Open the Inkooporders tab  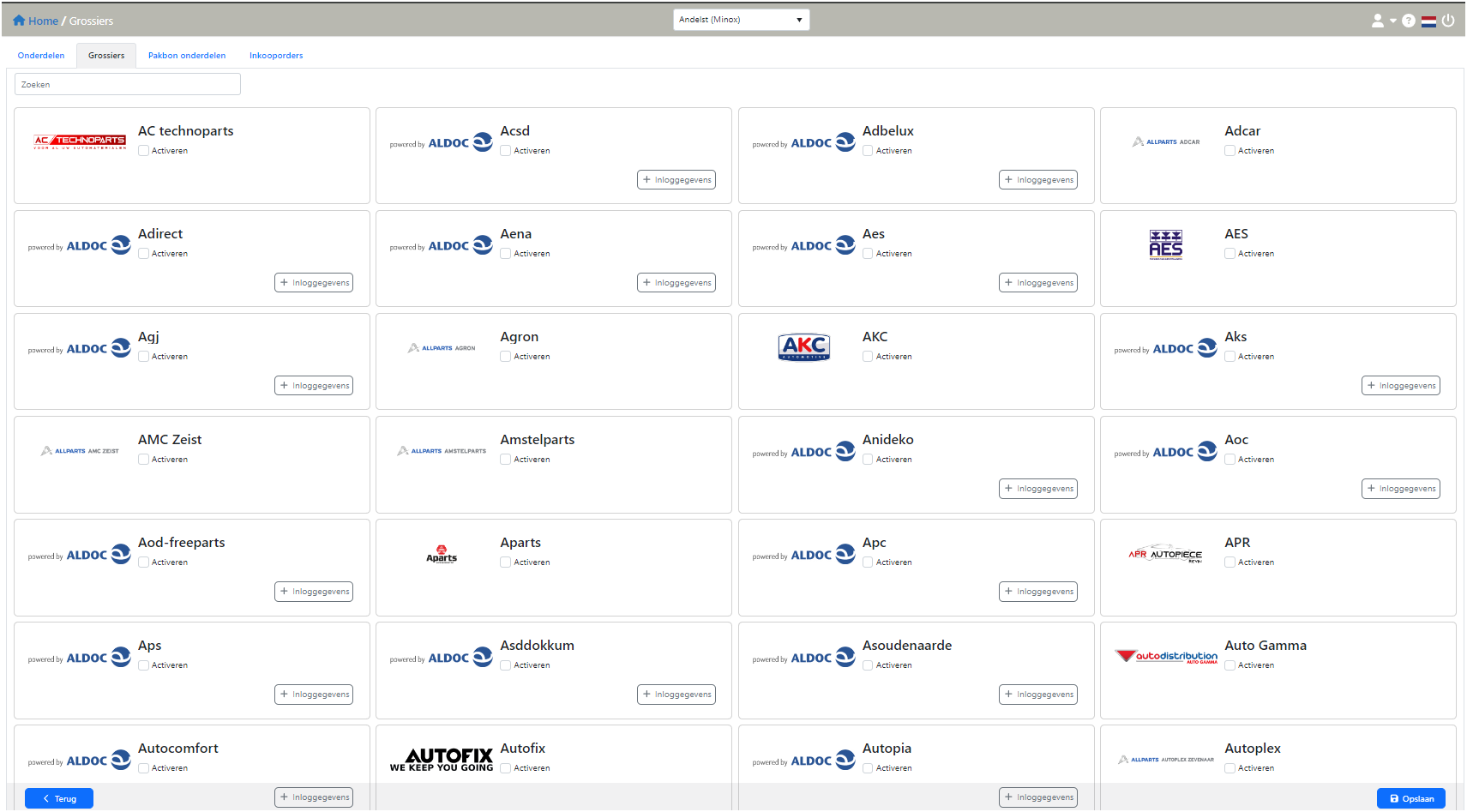(276, 56)
